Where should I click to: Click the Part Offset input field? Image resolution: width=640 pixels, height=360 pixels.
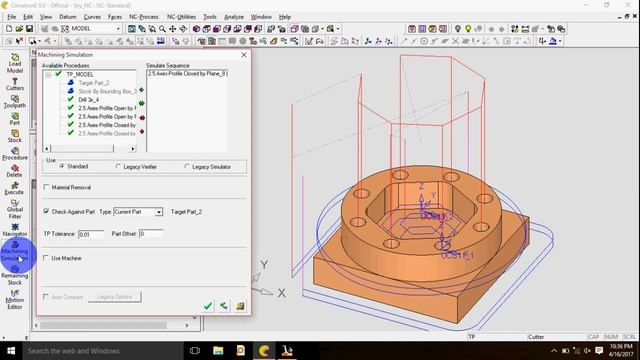click(x=151, y=233)
